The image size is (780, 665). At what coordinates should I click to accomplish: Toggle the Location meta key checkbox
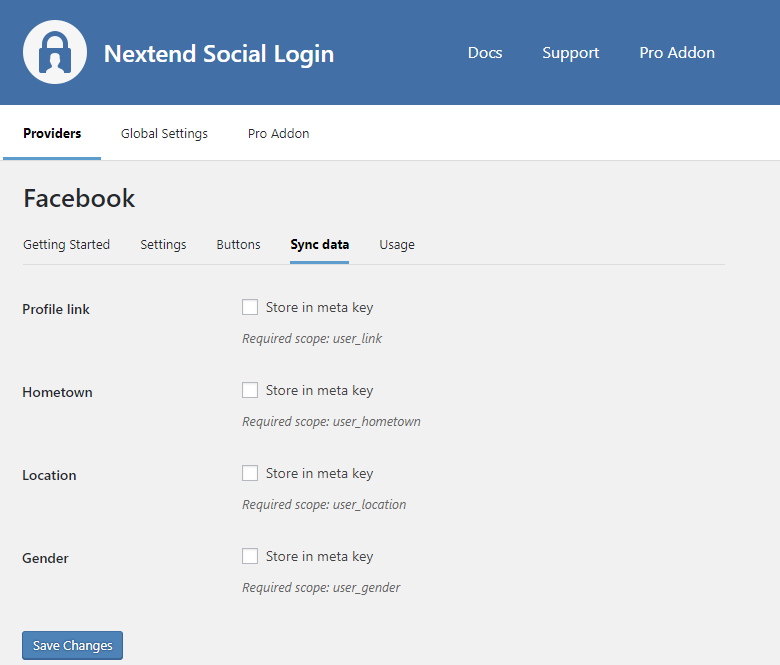click(x=250, y=473)
